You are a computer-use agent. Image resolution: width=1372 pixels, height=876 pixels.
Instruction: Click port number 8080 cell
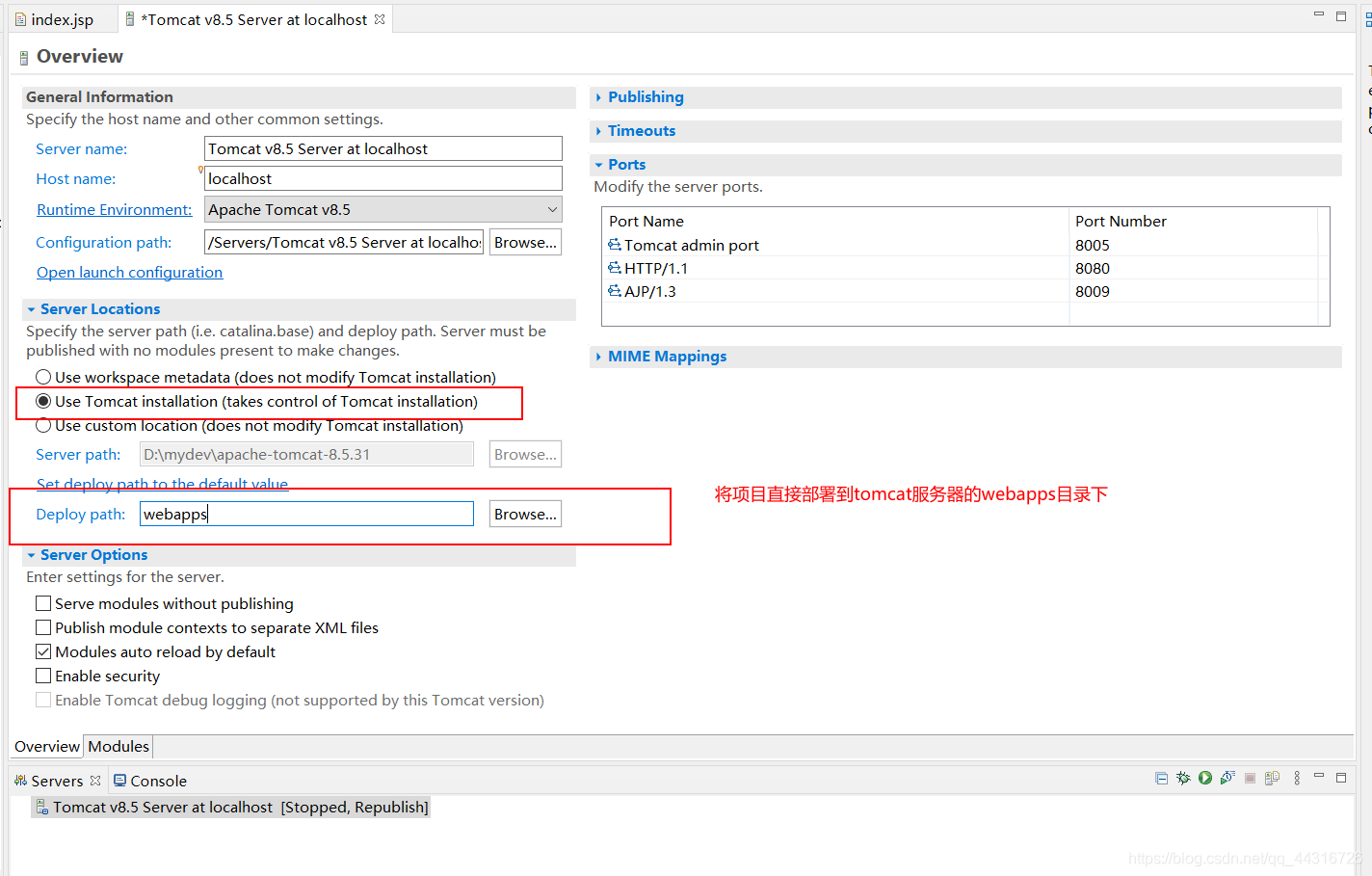coord(1093,268)
